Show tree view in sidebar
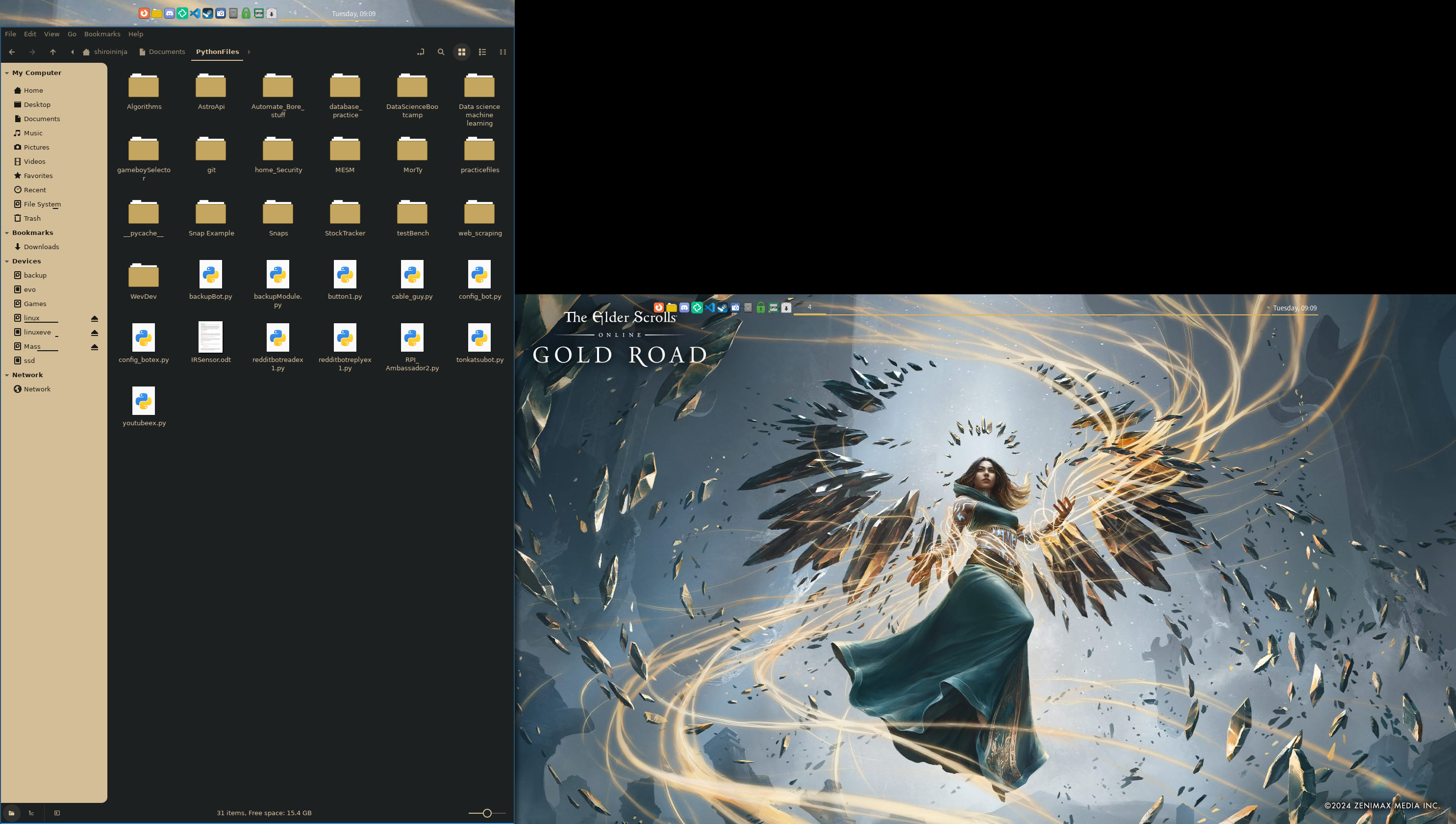The image size is (1456, 824). click(x=32, y=813)
